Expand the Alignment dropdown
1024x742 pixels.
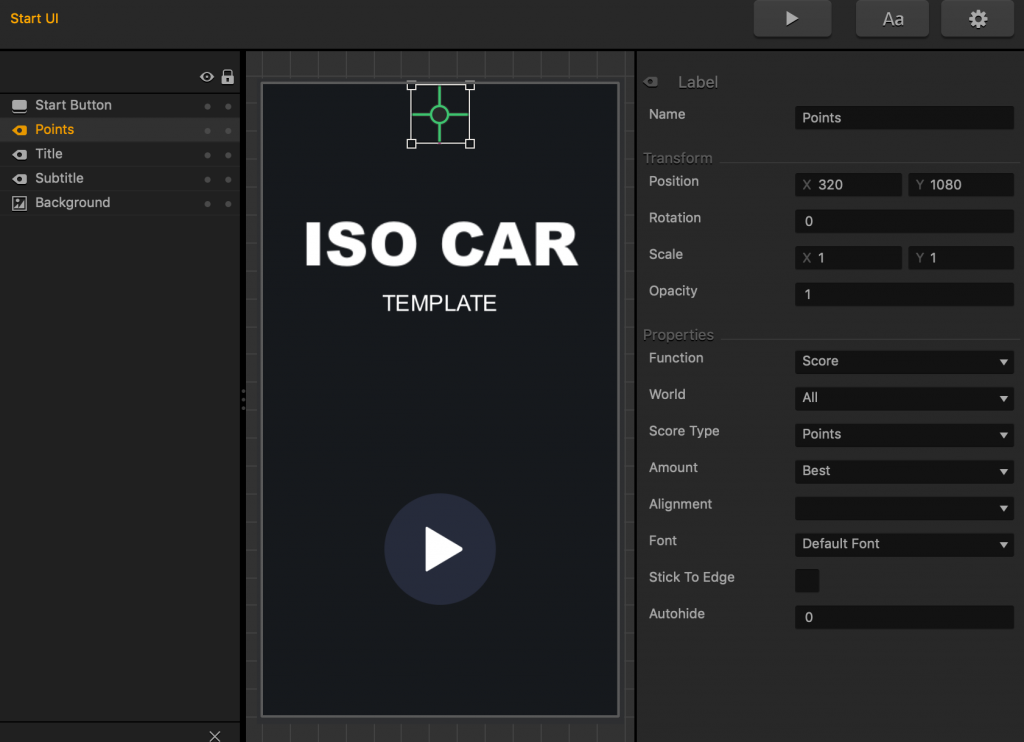[903, 507]
